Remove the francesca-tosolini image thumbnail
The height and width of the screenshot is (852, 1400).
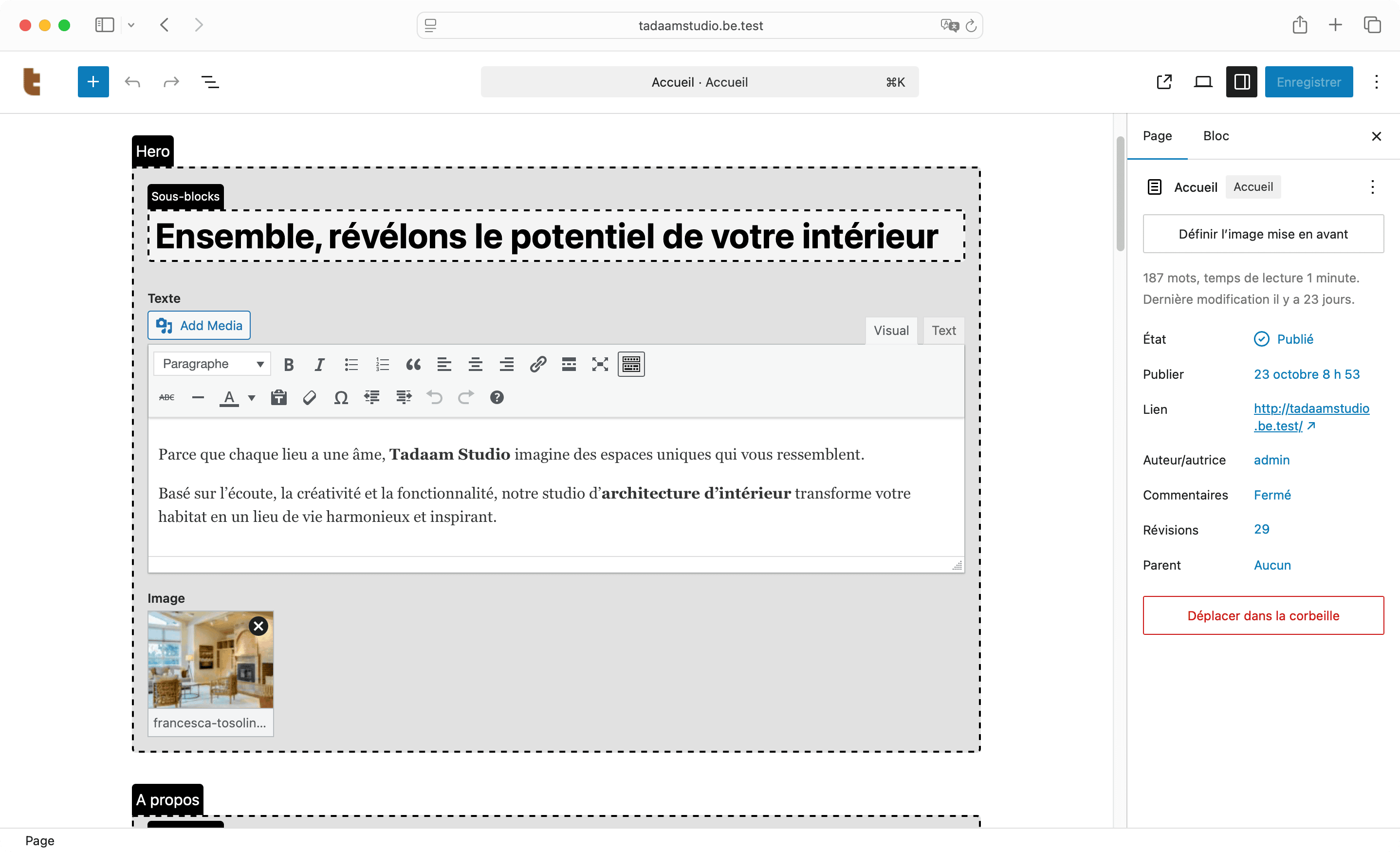[x=258, y=626]
